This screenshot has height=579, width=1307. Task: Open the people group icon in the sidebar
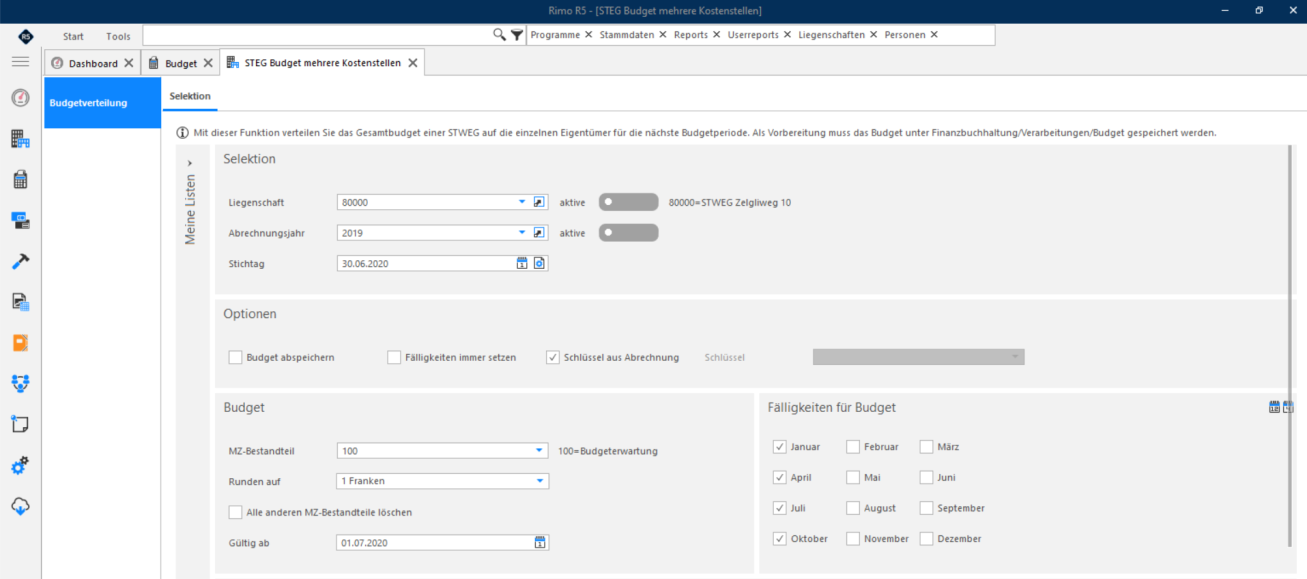point(20,383)
